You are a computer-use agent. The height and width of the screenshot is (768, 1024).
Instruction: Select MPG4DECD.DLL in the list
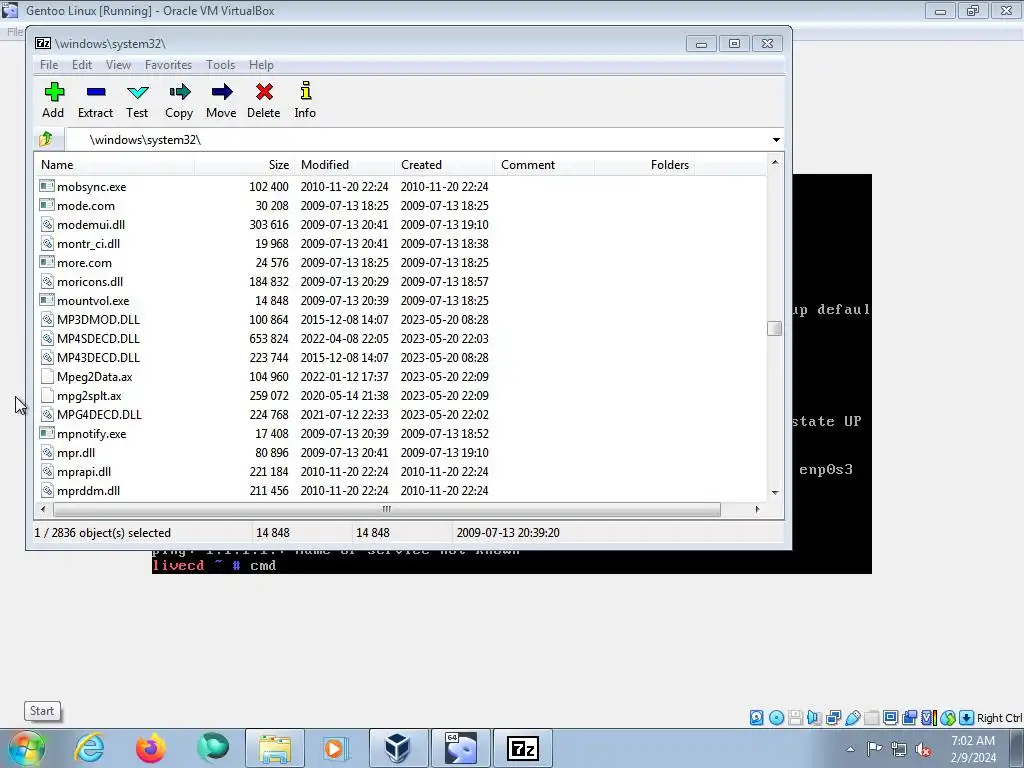[x=99, y=415]
